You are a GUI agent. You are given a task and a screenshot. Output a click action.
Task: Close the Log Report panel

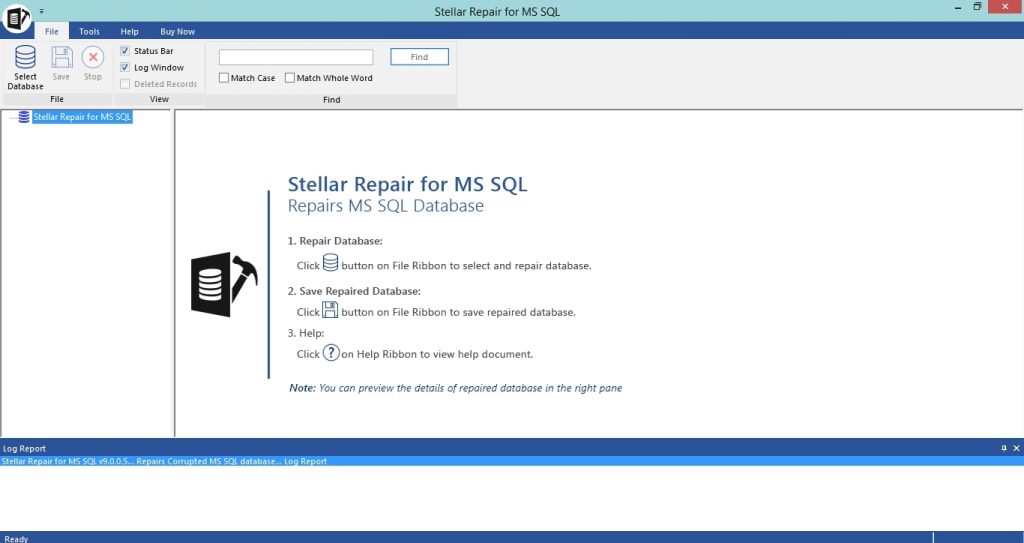1016,448
